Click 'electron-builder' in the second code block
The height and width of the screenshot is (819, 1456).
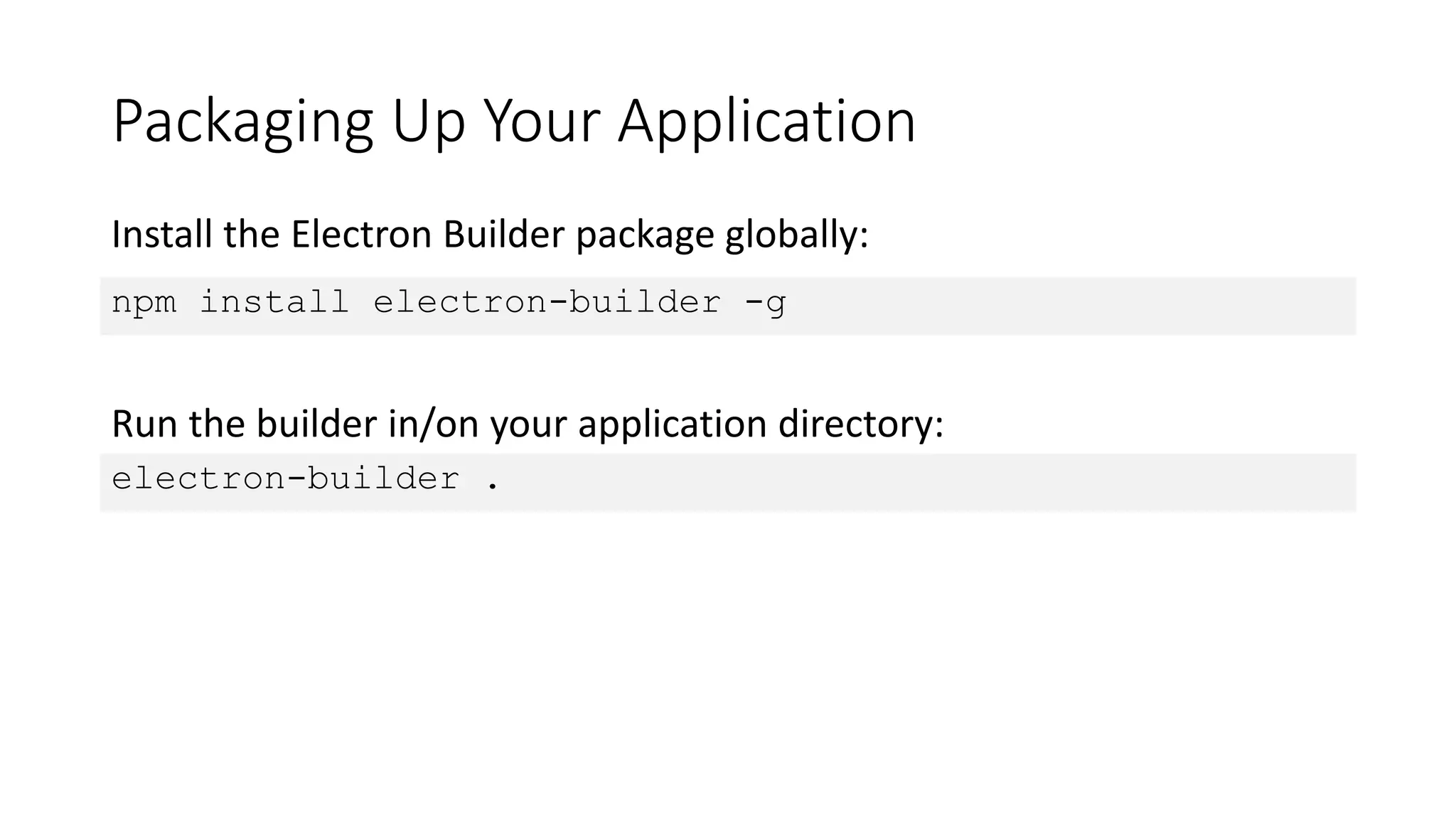coord(285,479)
